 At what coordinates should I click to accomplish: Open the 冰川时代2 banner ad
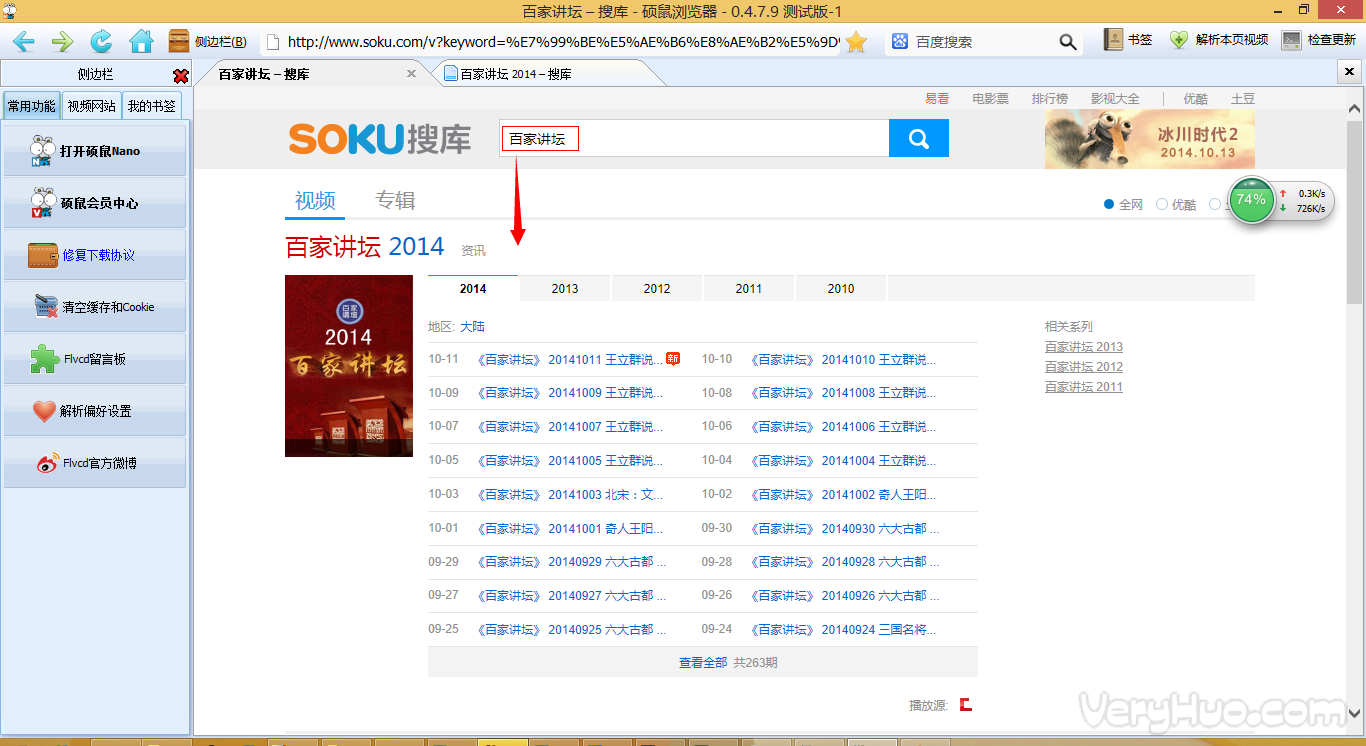pyautogui.click(x=1150, y=139)
